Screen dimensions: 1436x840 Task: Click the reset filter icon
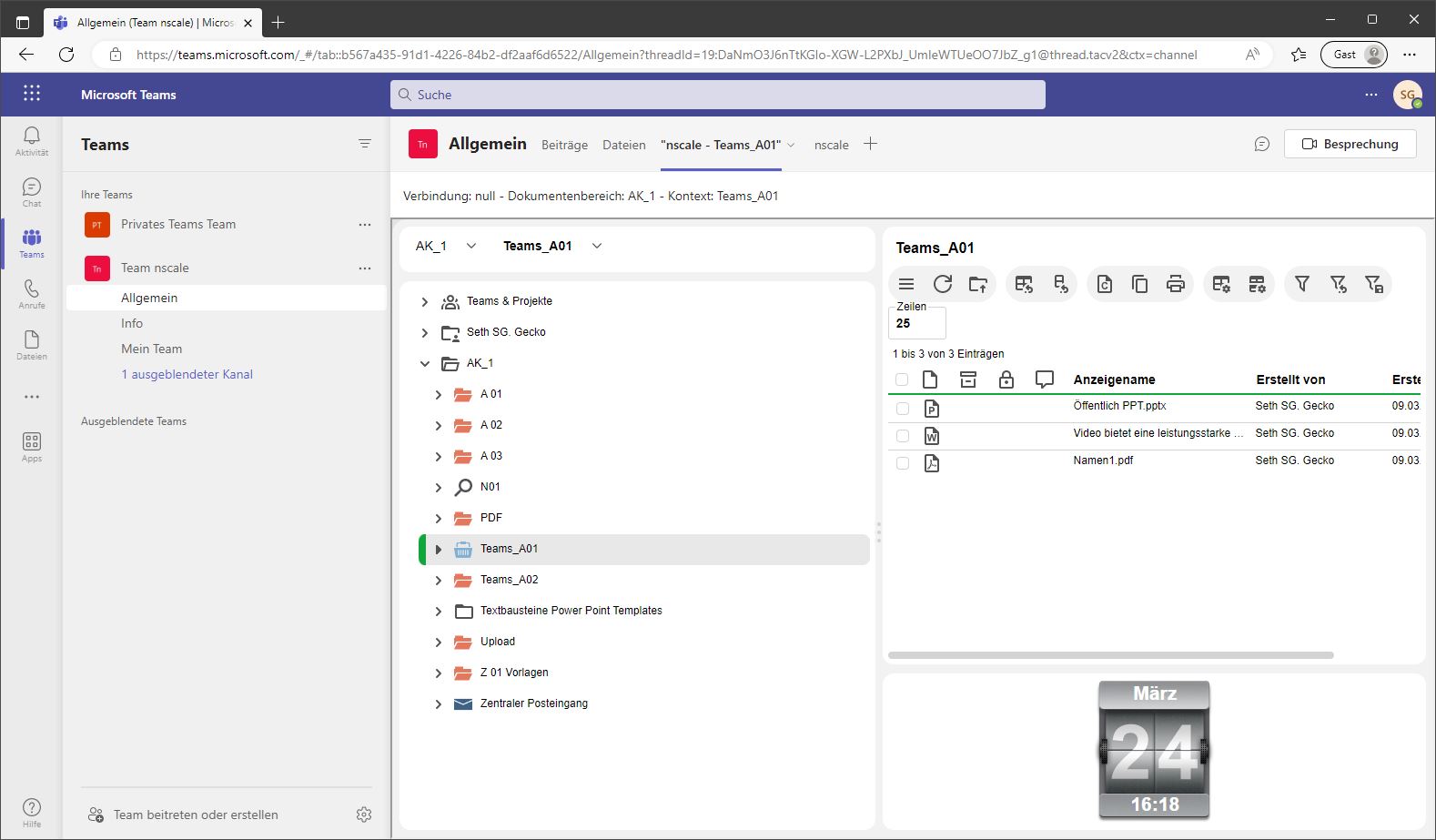click(1338, 285)
